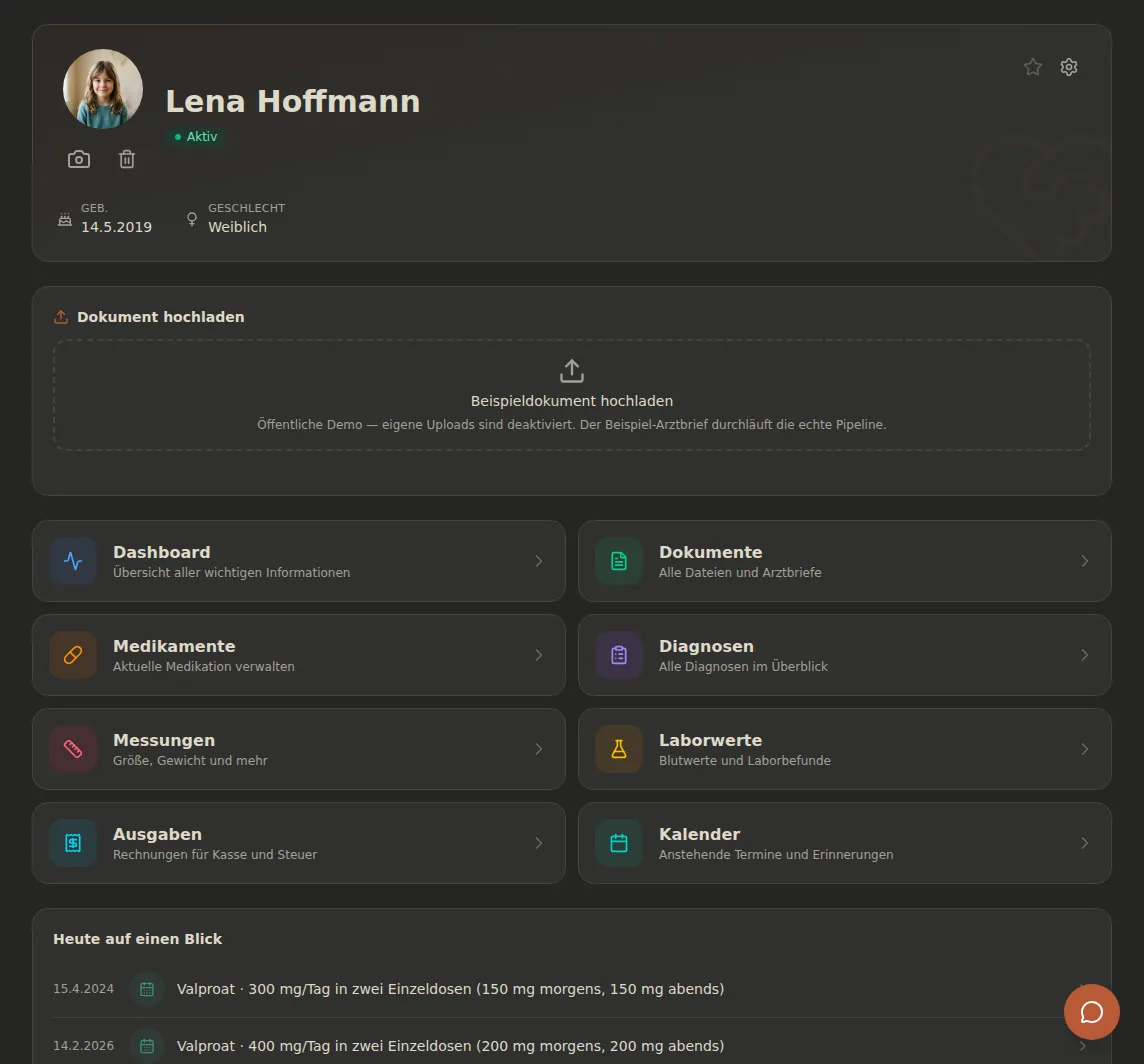Select the Dokumente title
The height and width of the screenshot is (1064, 1144).
[711, 552]
